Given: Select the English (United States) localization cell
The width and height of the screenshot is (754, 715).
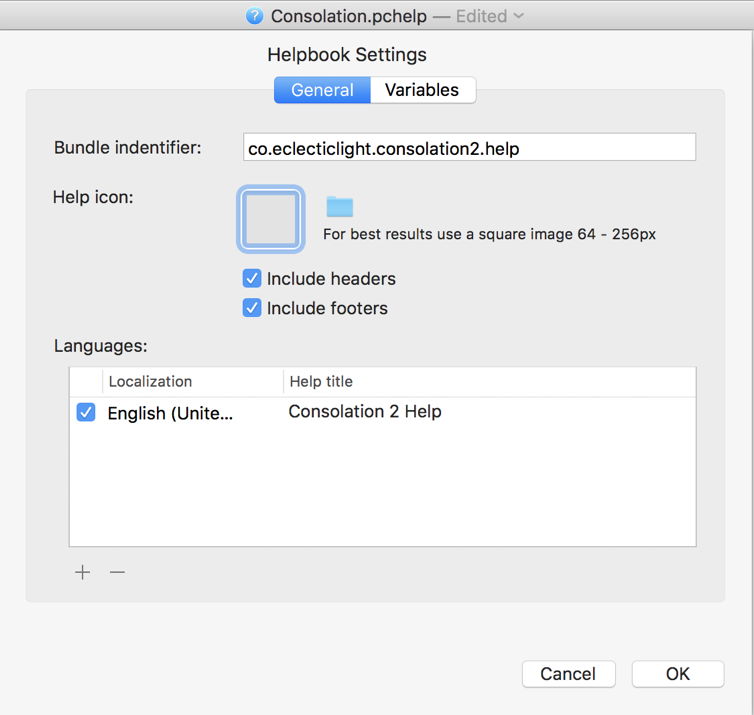Looking at the screenshot, I should [x=170, y=413].
